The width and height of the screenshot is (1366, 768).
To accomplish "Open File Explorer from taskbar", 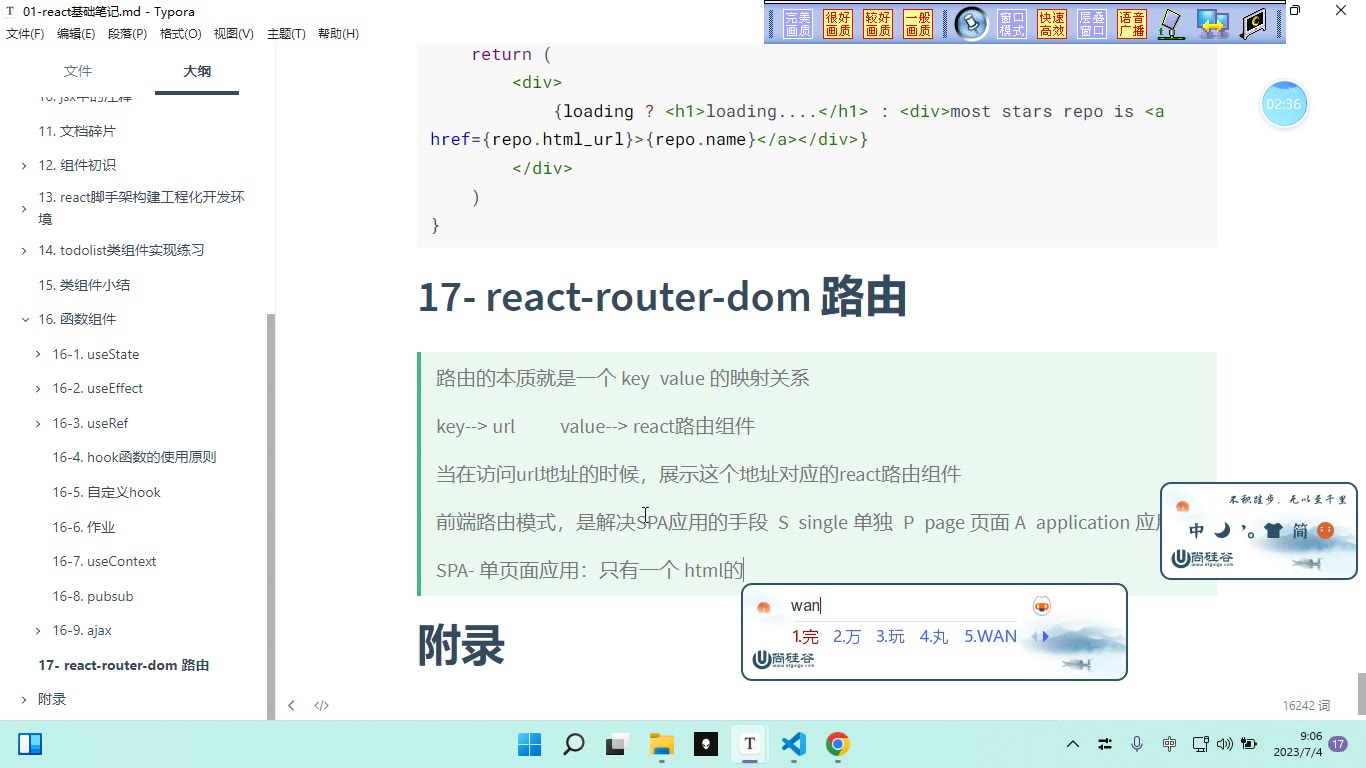I will pos(661,744).
